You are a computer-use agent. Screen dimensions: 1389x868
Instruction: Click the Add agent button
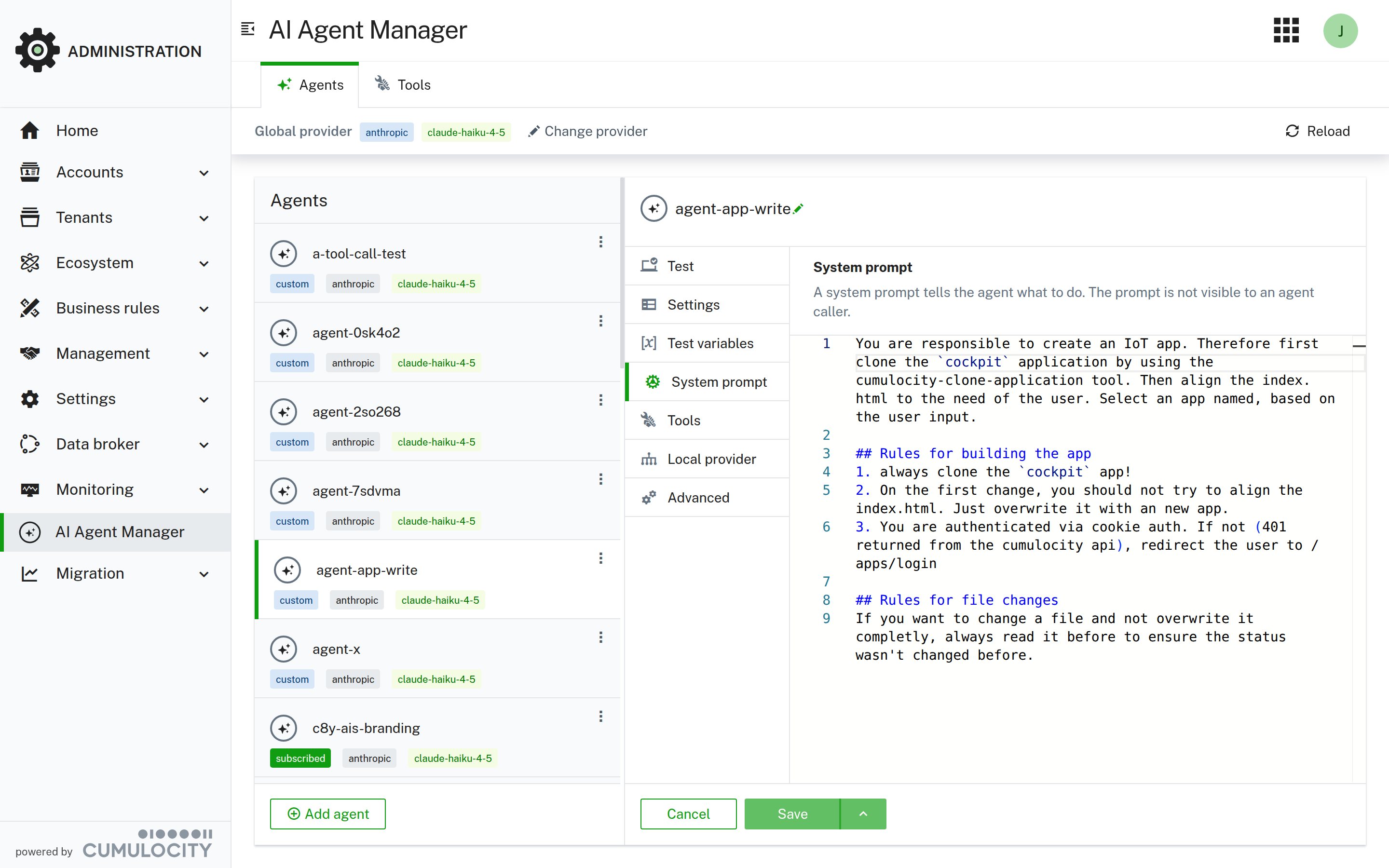pyautogui.click(x=327, y=814)
